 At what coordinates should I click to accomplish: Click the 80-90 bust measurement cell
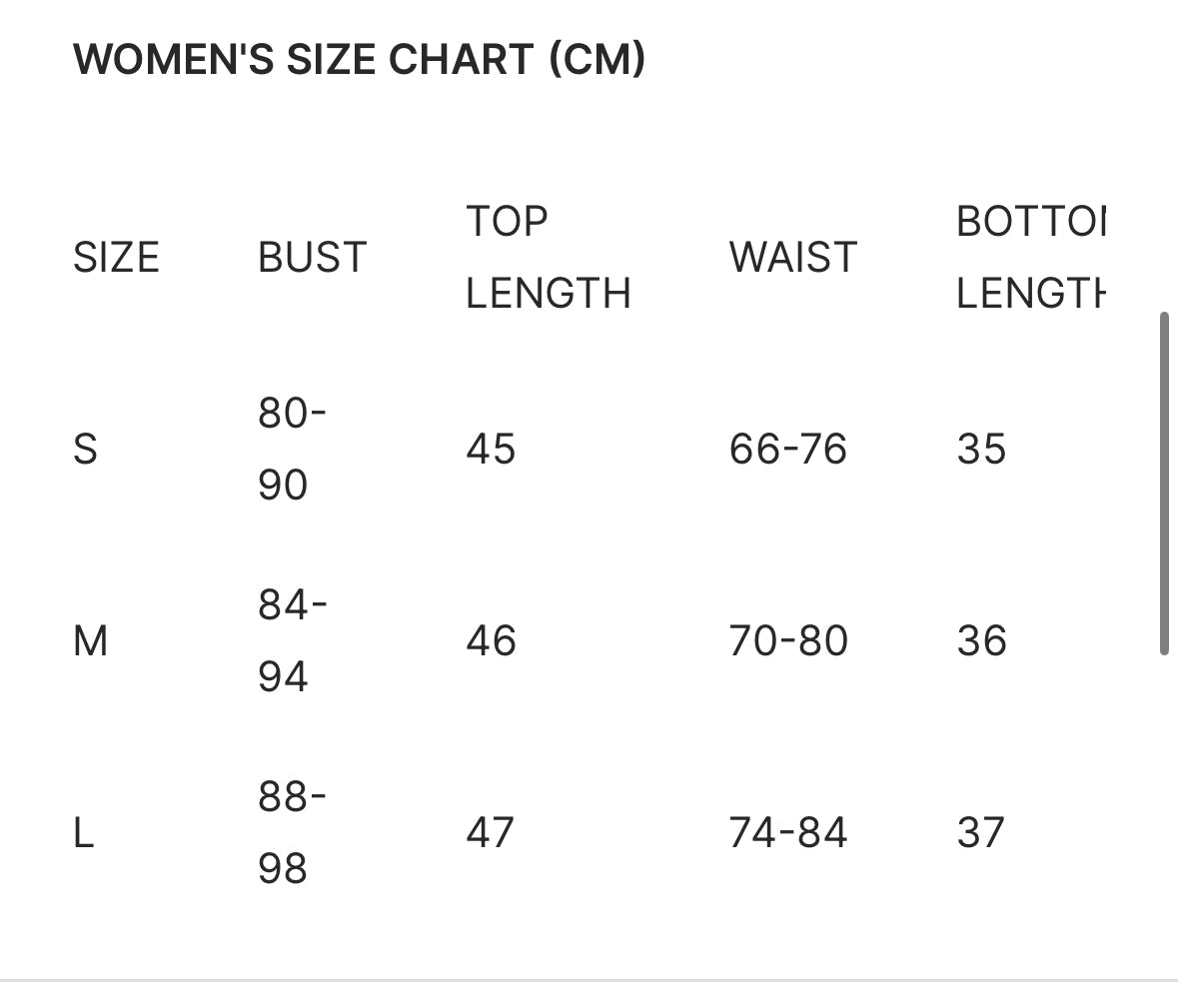pyautogui.click(x=292, y=449)
